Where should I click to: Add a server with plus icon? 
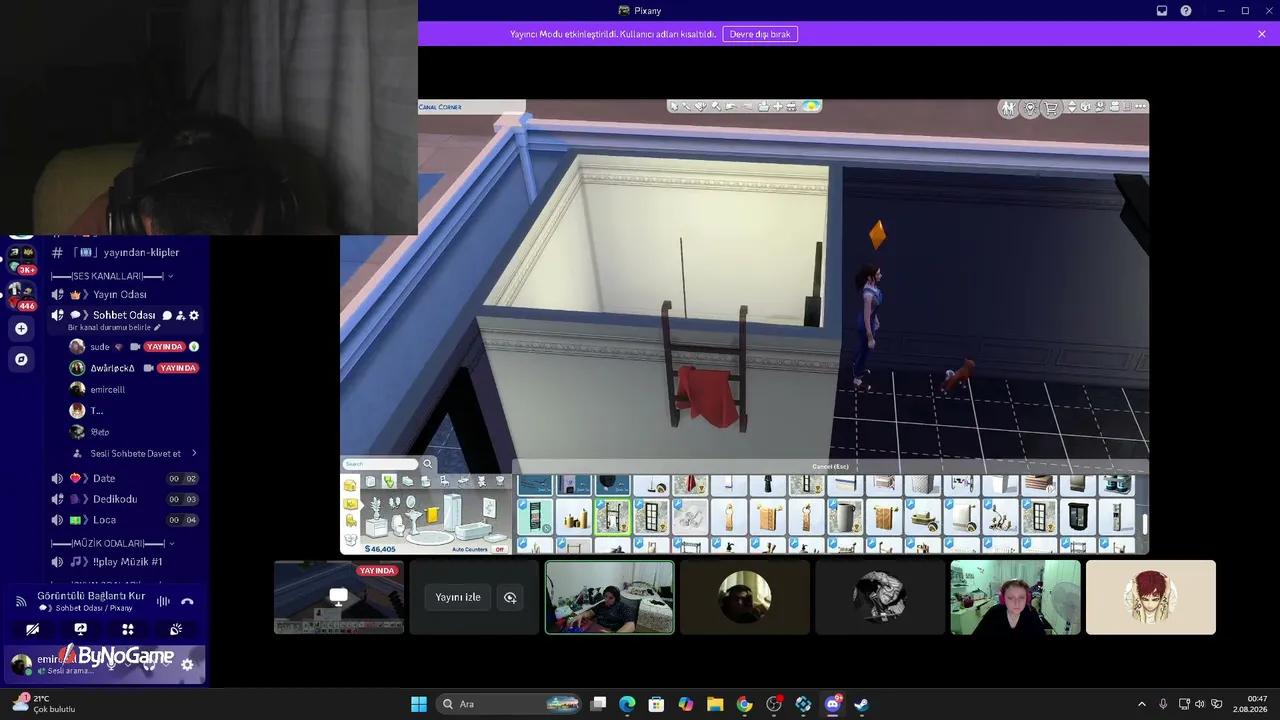(21, 328)
